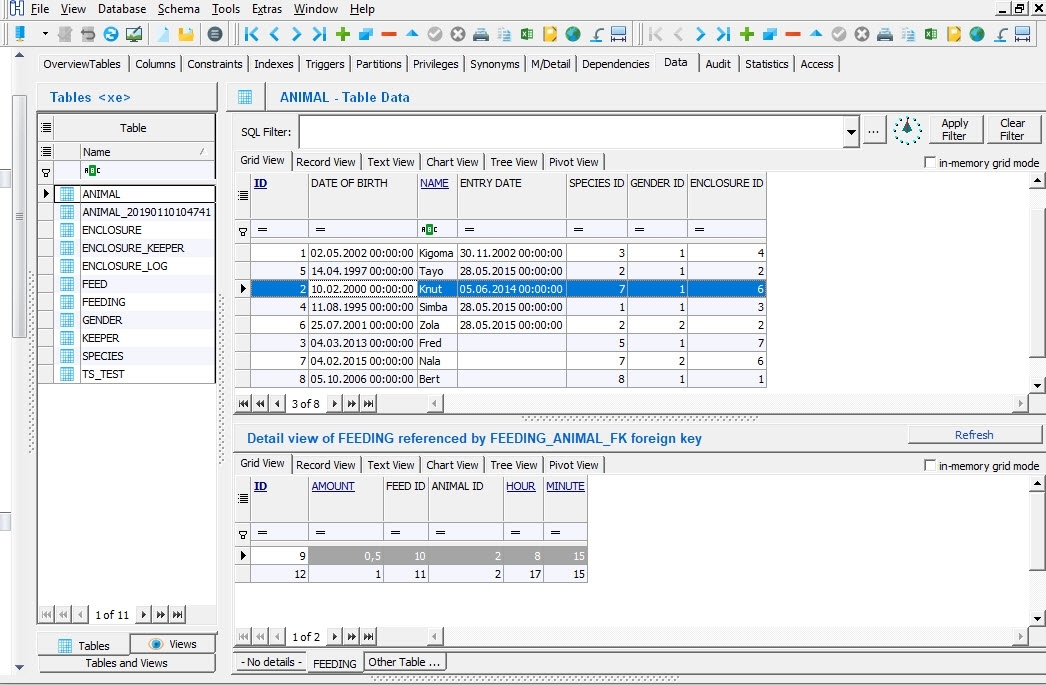Click the Refresh button in the detail view
Image resolution: width=1046 pixels, height=685 pixels.
click(974, 434)
